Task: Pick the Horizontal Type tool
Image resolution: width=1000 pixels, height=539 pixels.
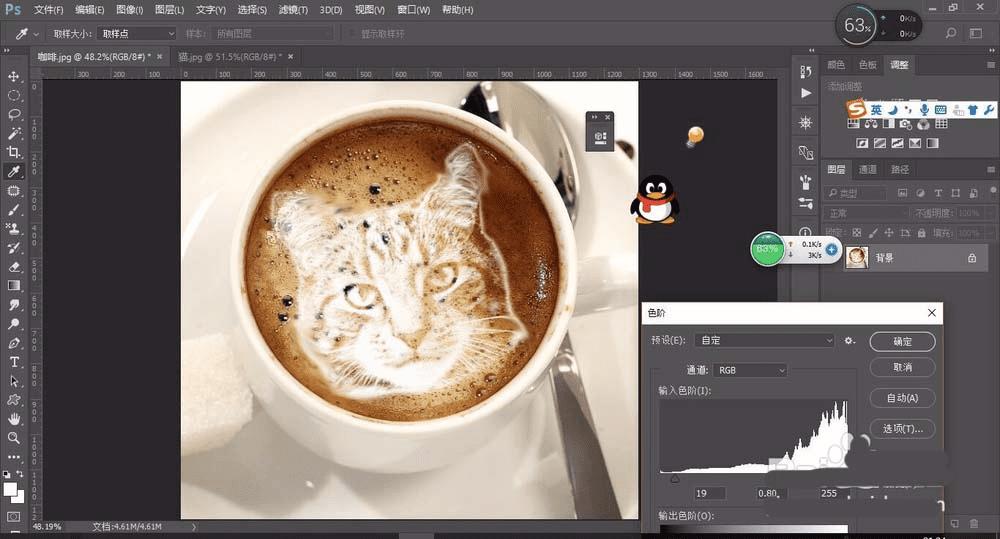Action: pos(14,361)
